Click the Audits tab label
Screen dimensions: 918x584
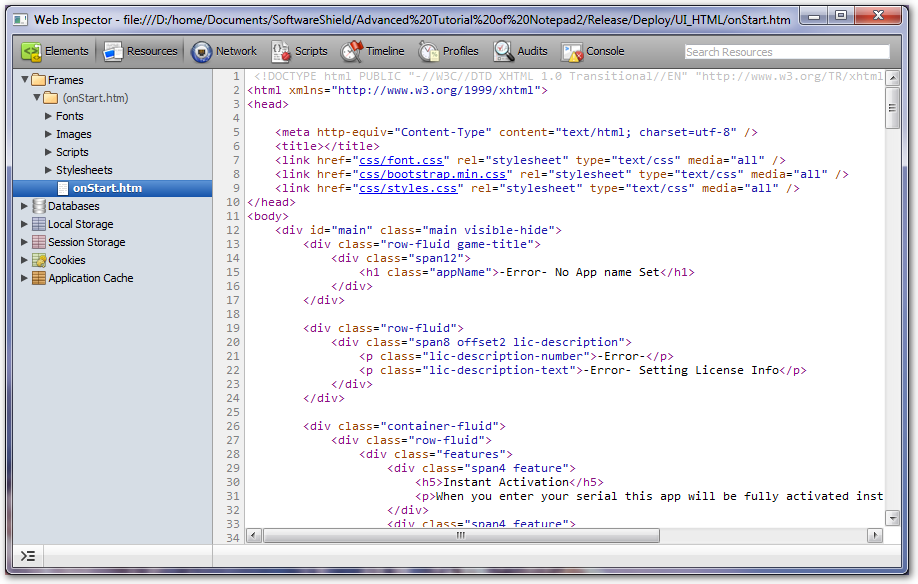[532, 51]
